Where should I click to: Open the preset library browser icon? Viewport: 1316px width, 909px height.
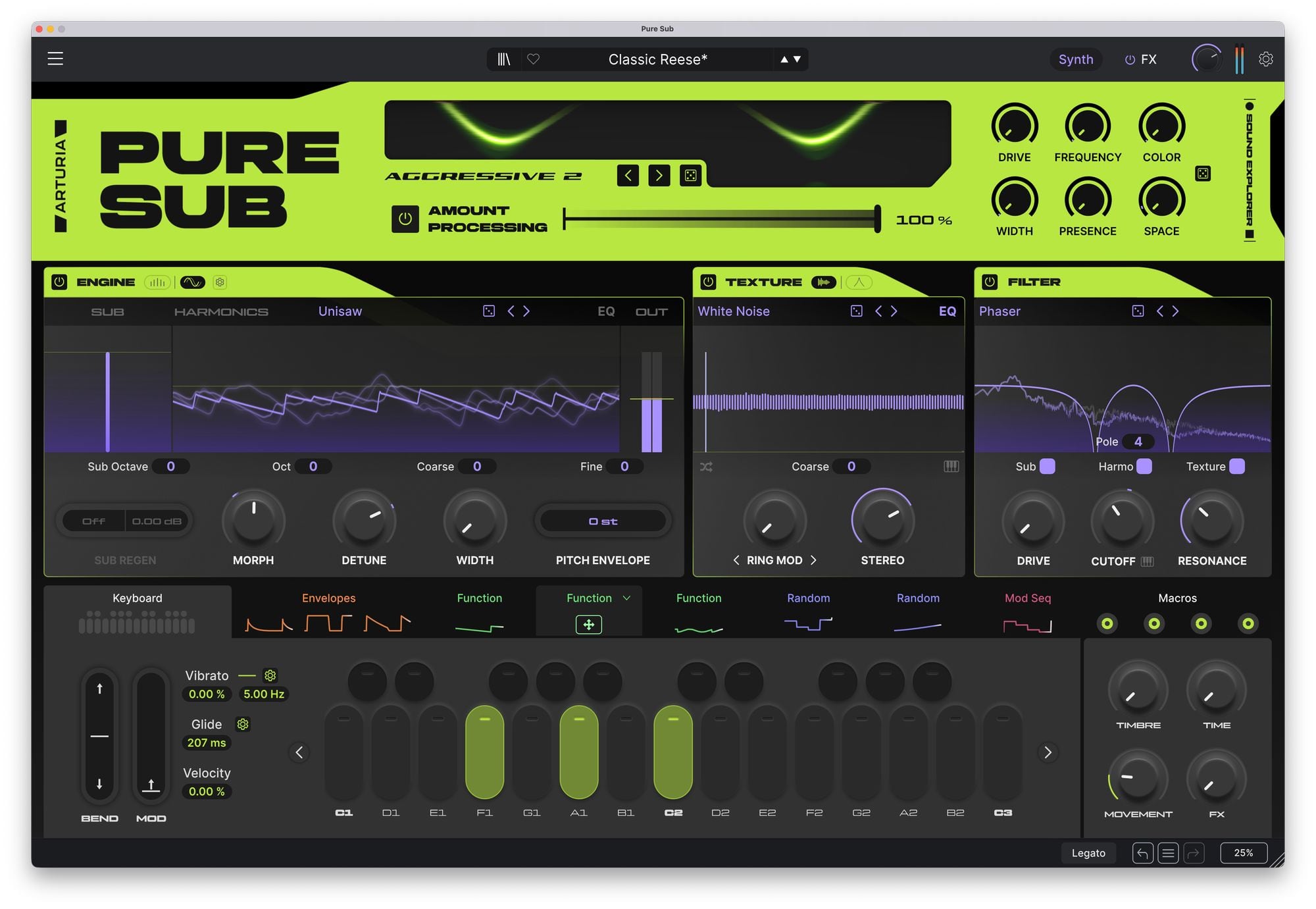(503, 59)
